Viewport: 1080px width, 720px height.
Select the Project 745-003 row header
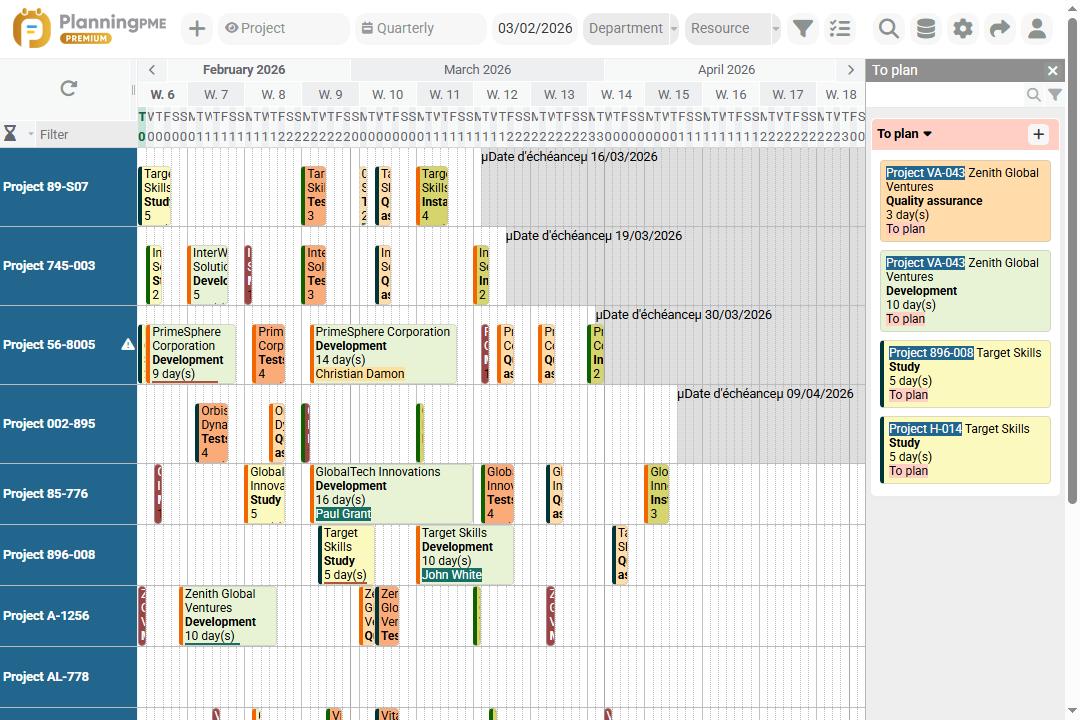[68, 266]
